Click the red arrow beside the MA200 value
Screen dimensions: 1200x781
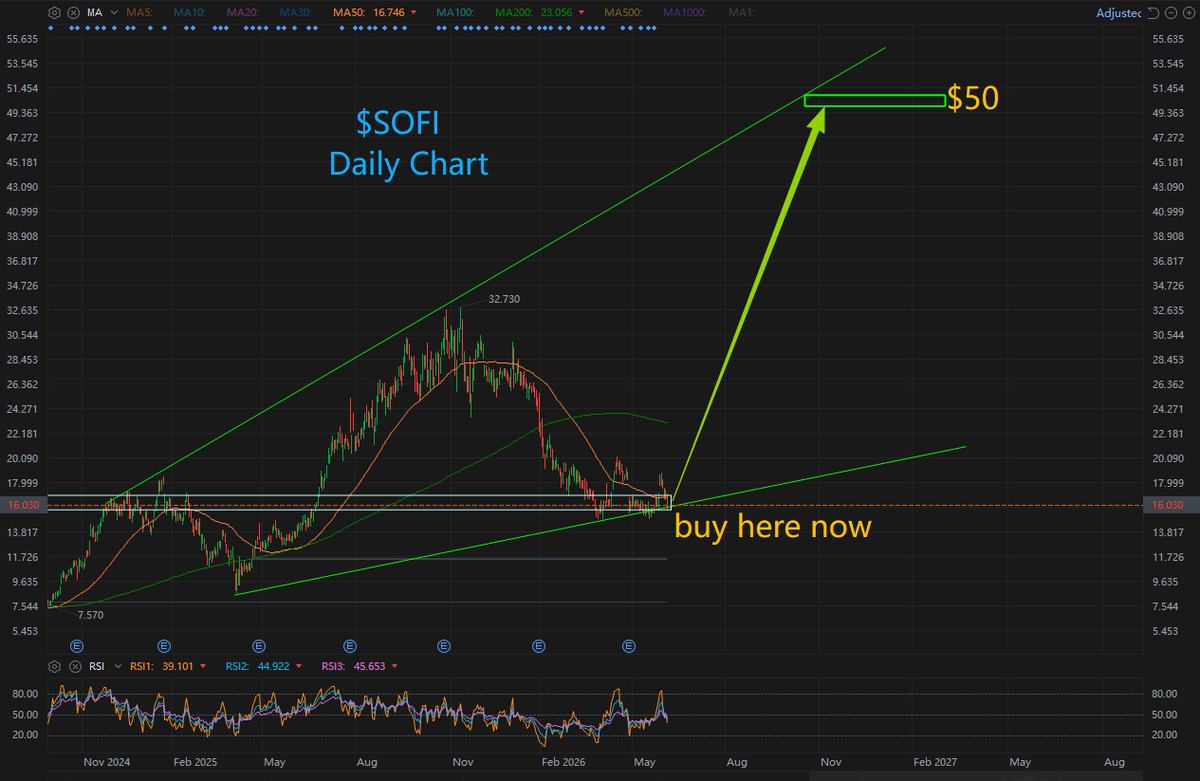pyautogui.click(x=581, y=13)
